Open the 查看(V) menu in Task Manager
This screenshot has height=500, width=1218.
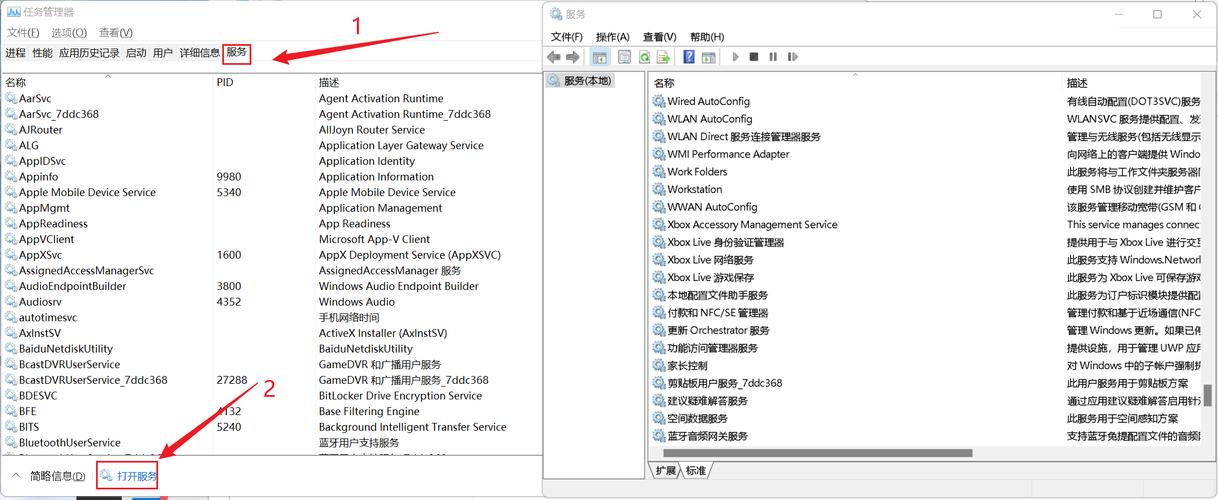(116, 33)
